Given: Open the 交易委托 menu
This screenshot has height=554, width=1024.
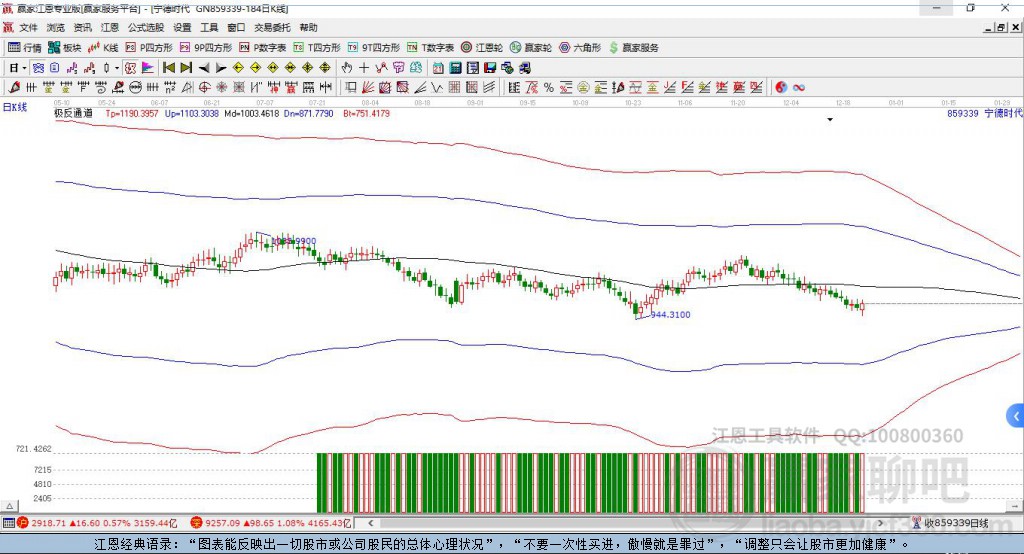Looking at the screenshot, I should point(272,27).
